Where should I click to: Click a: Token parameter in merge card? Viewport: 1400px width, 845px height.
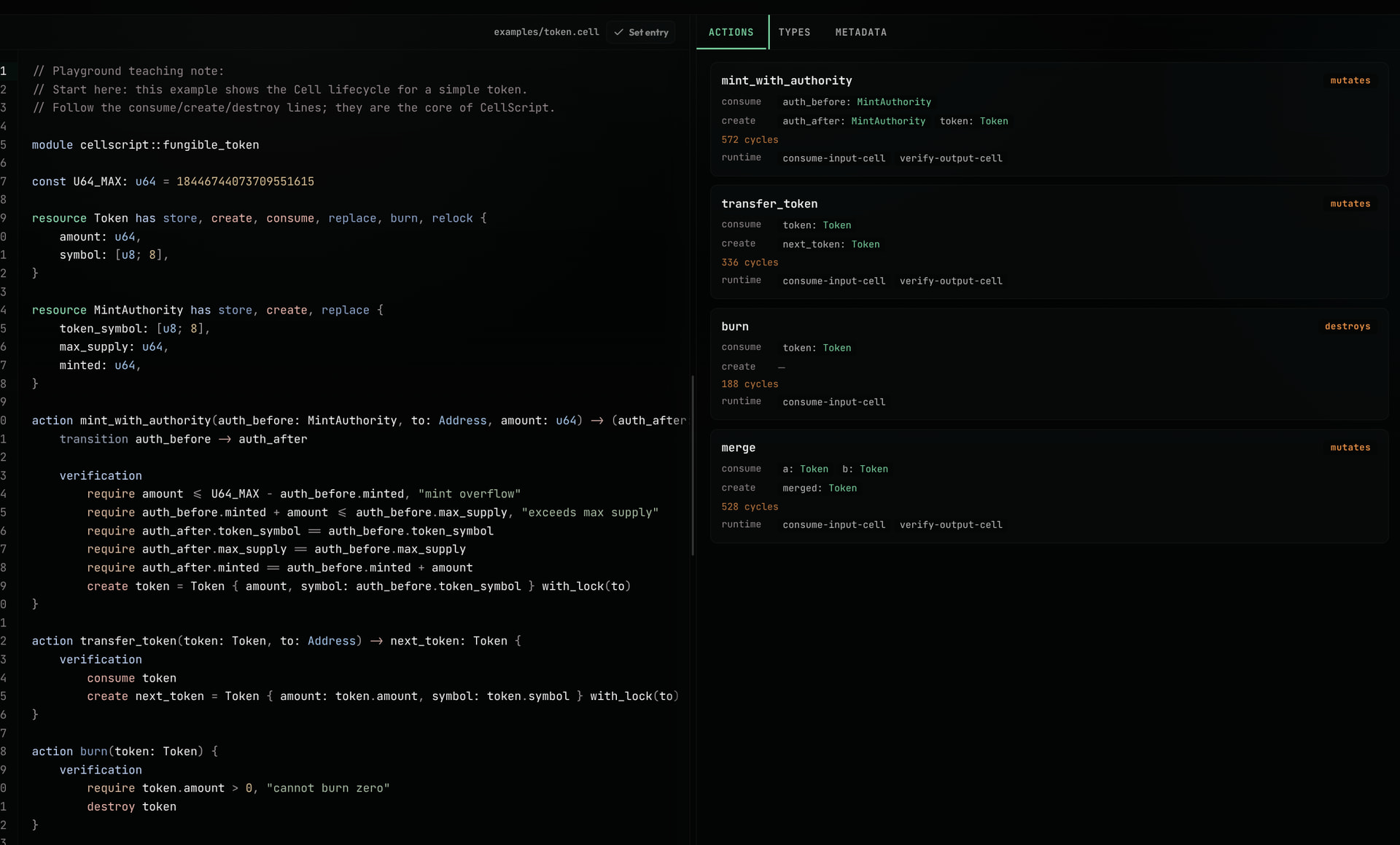click(805, 469)
